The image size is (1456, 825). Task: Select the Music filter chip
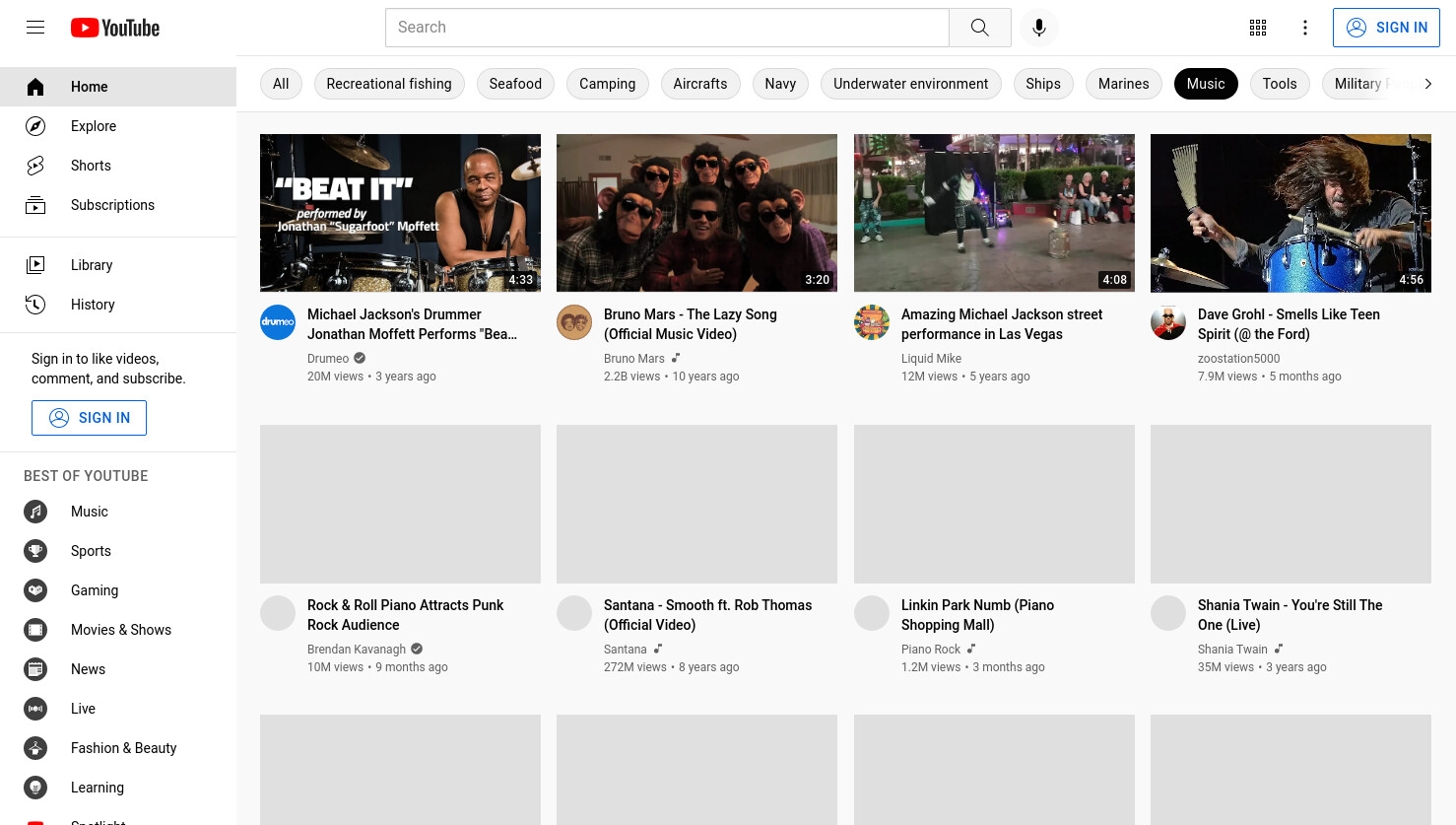click(x=1206, y=84)
